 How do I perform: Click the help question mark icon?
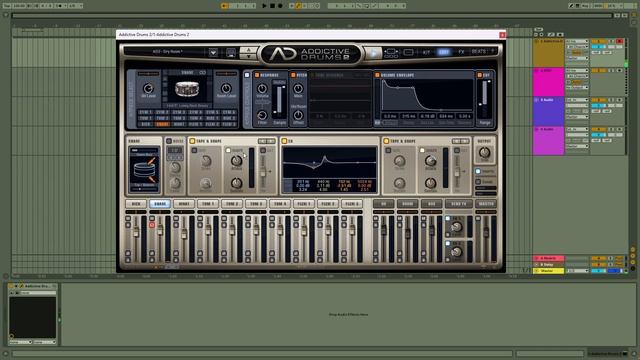(x=493, y=51)
